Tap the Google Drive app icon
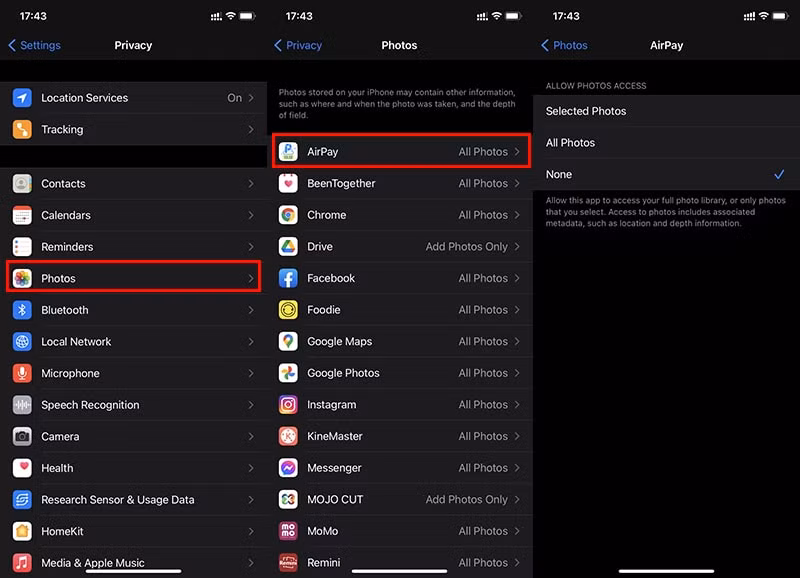Screen dimensions: 800x578 coord(288,247)
